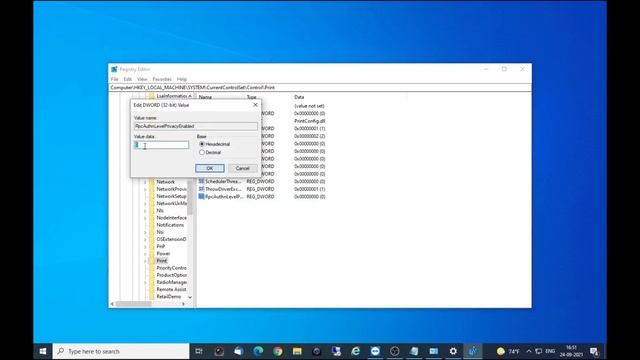
Task: Click the tree pane horizontal scrollbar thumb
Action: pyautogui.click(x=133, y=304)
